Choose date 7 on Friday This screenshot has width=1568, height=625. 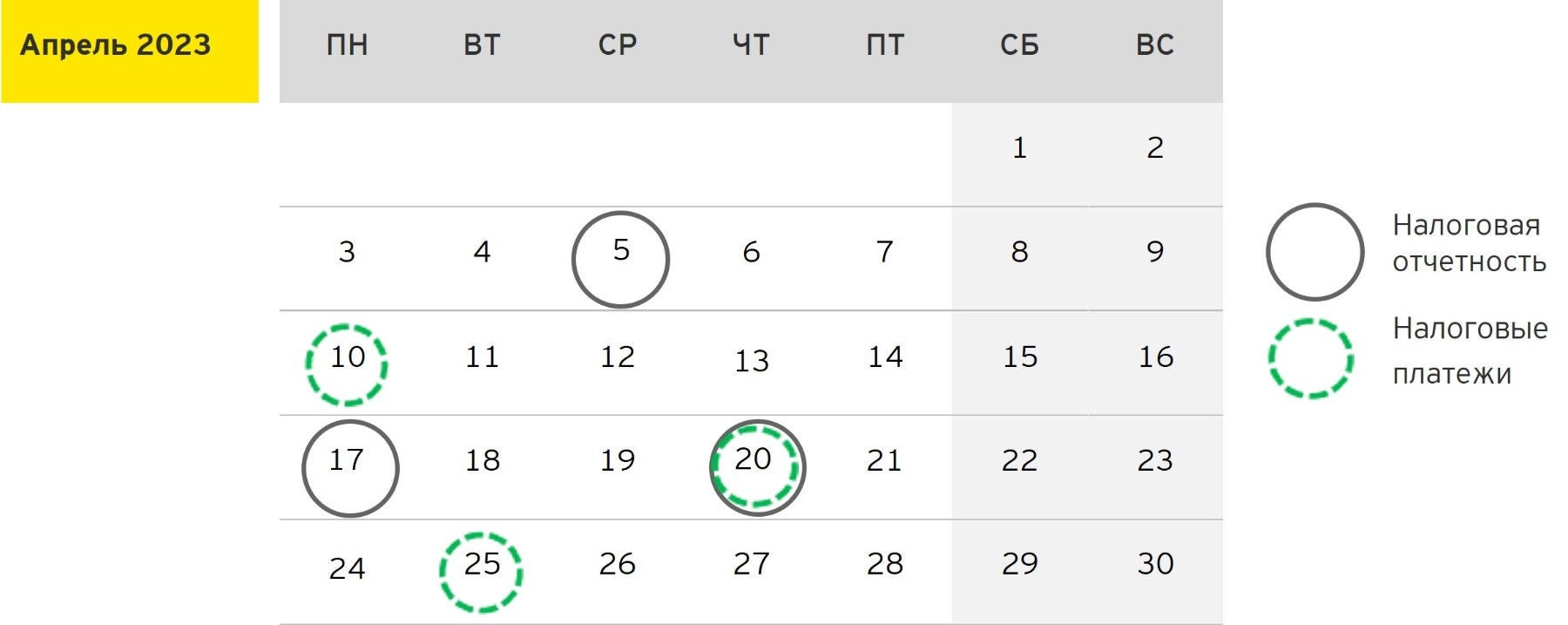884,252
